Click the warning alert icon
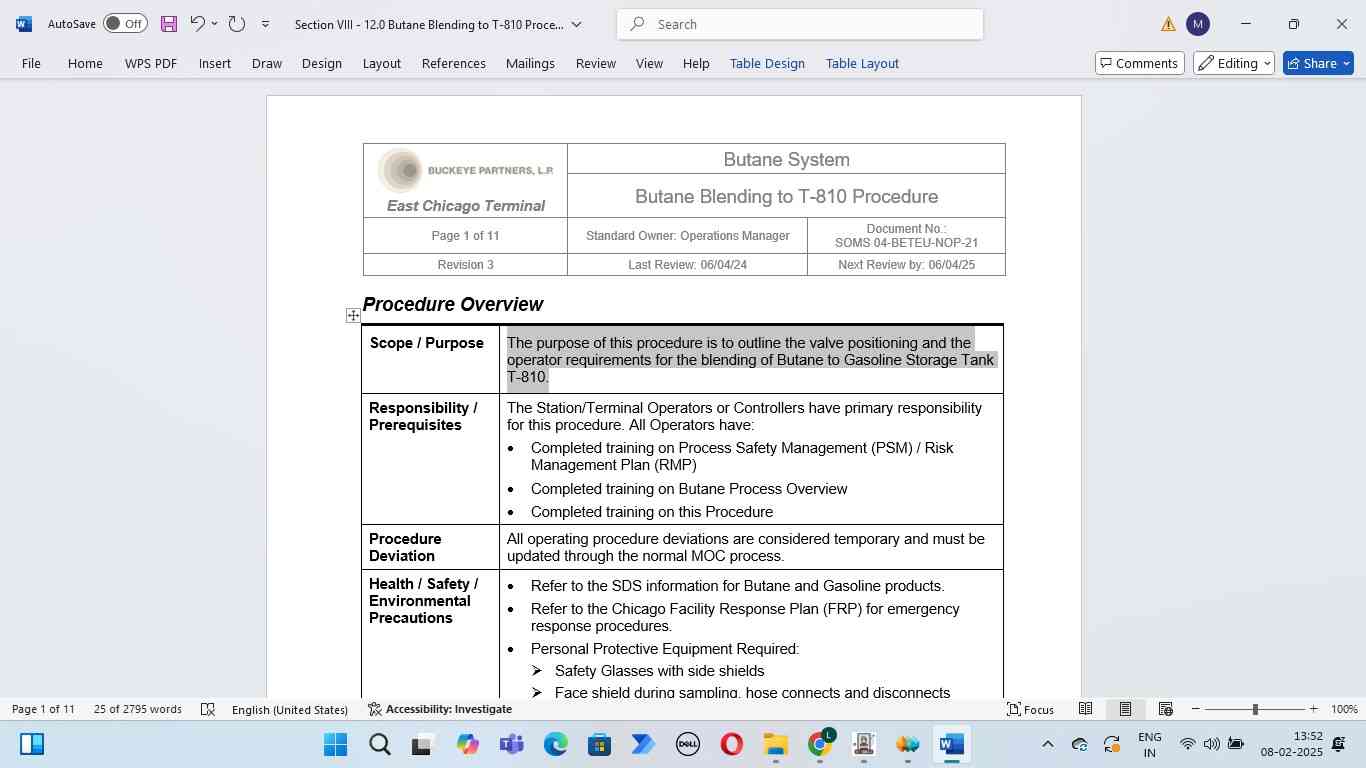The image size is (1366, 768). click(x=1169, y=24)
